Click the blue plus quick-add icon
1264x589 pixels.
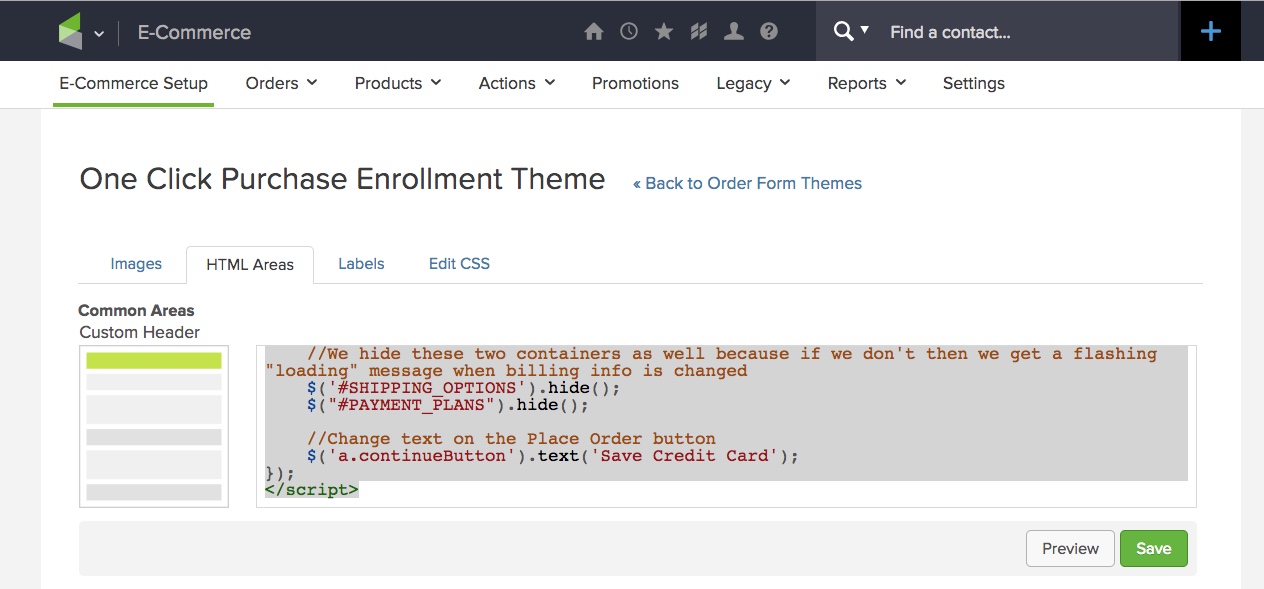pos(1211,31)
